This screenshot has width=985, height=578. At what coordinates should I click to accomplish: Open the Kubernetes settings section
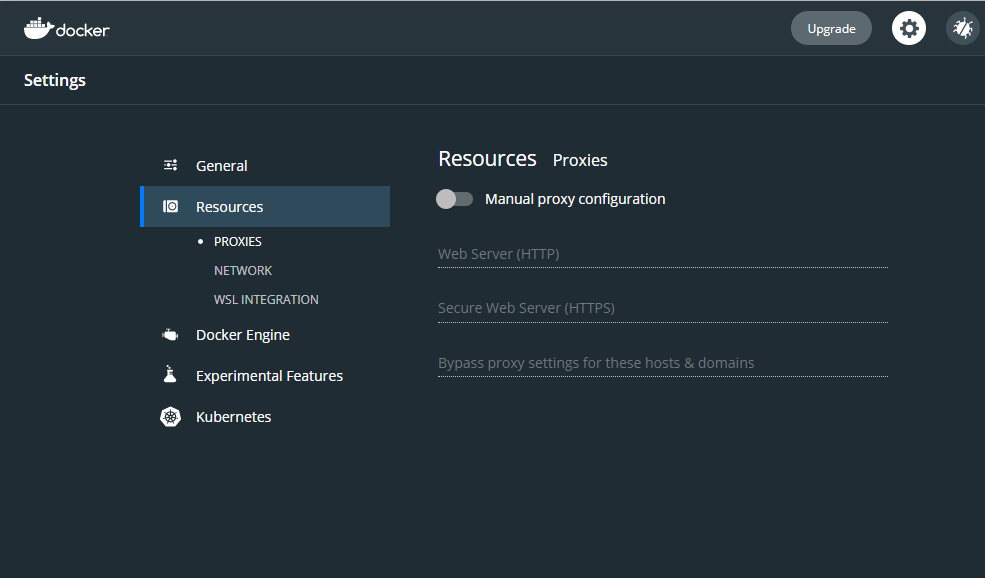coord(264,417)
